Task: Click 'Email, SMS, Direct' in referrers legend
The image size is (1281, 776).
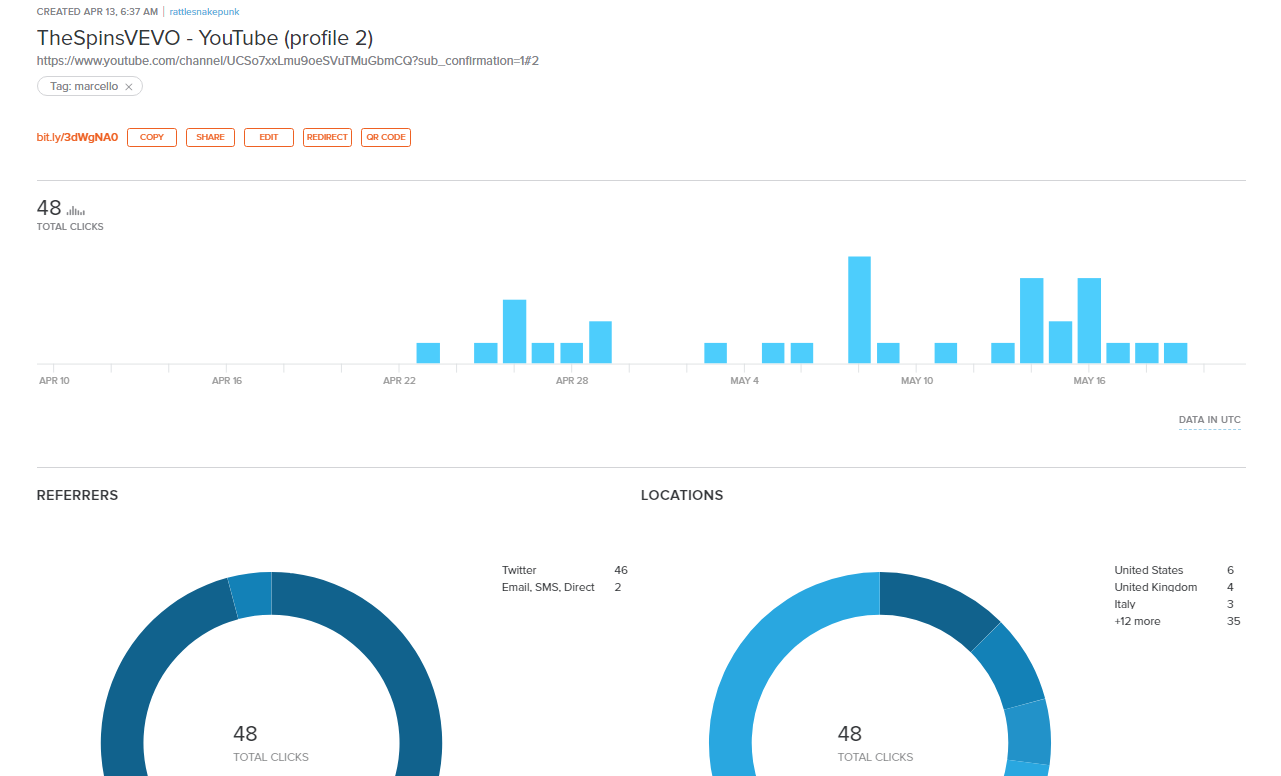Action: coord(548,587)
